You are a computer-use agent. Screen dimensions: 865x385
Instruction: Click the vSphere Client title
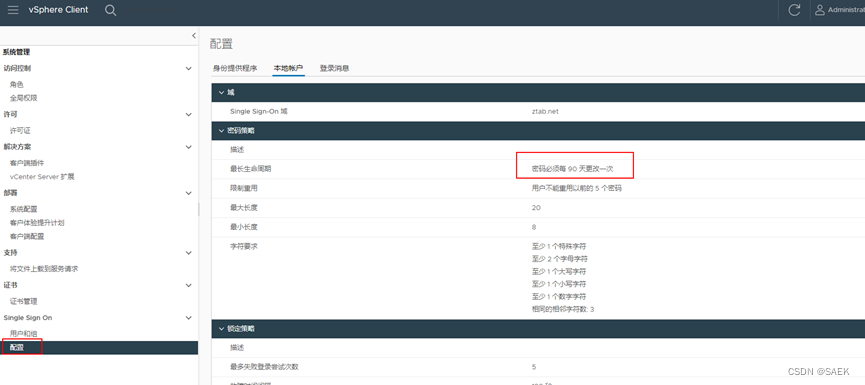58,10
